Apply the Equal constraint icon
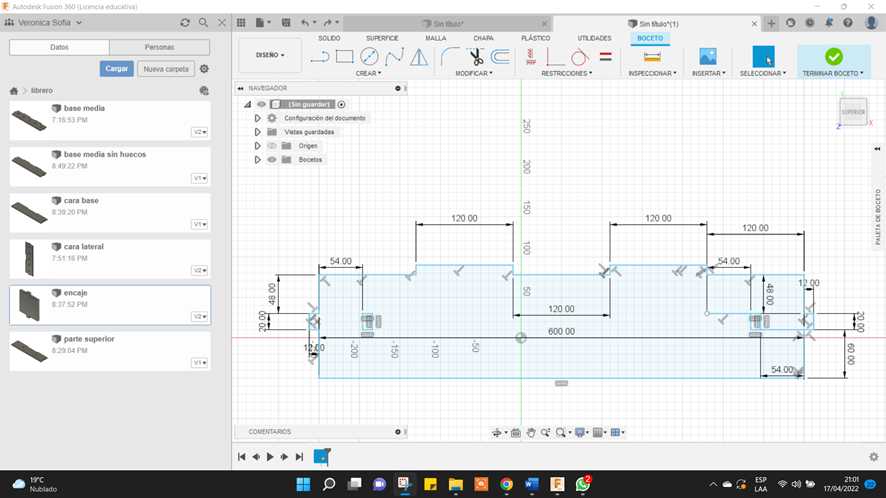 (x=605, y=57)
